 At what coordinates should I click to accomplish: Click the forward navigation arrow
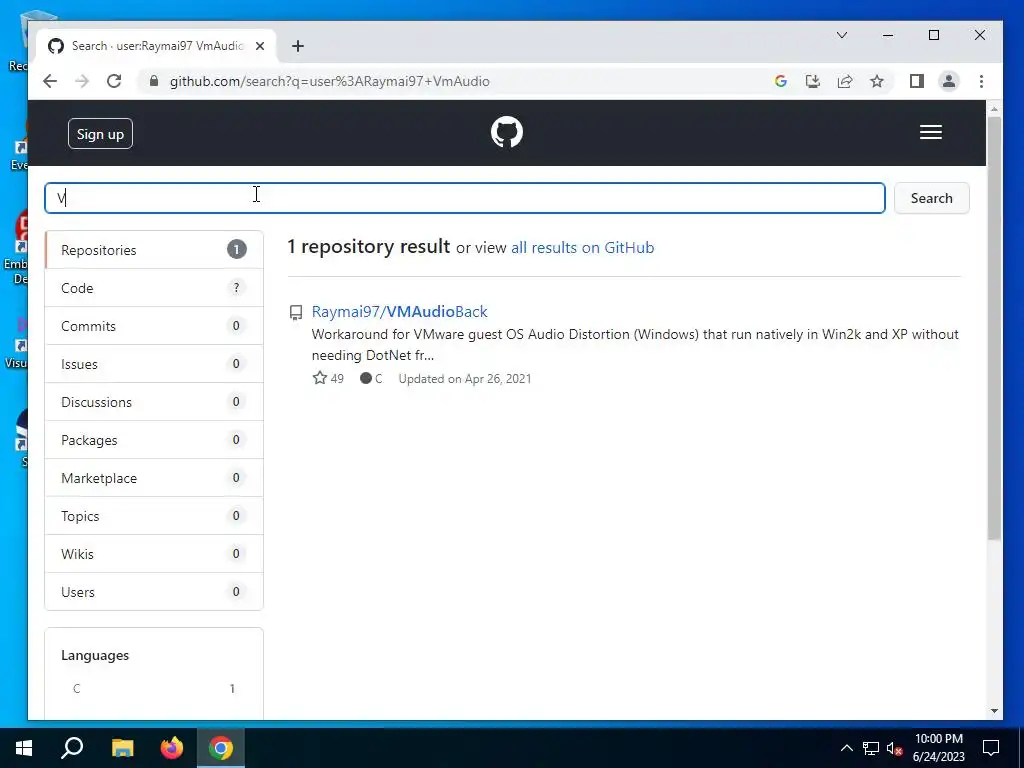click(x=82, y=81)
